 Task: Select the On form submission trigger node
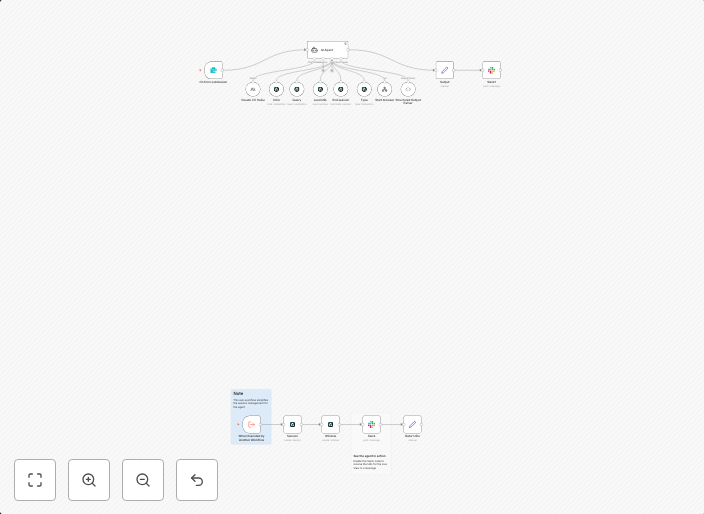pyautogui.click(x=213, y=70)
